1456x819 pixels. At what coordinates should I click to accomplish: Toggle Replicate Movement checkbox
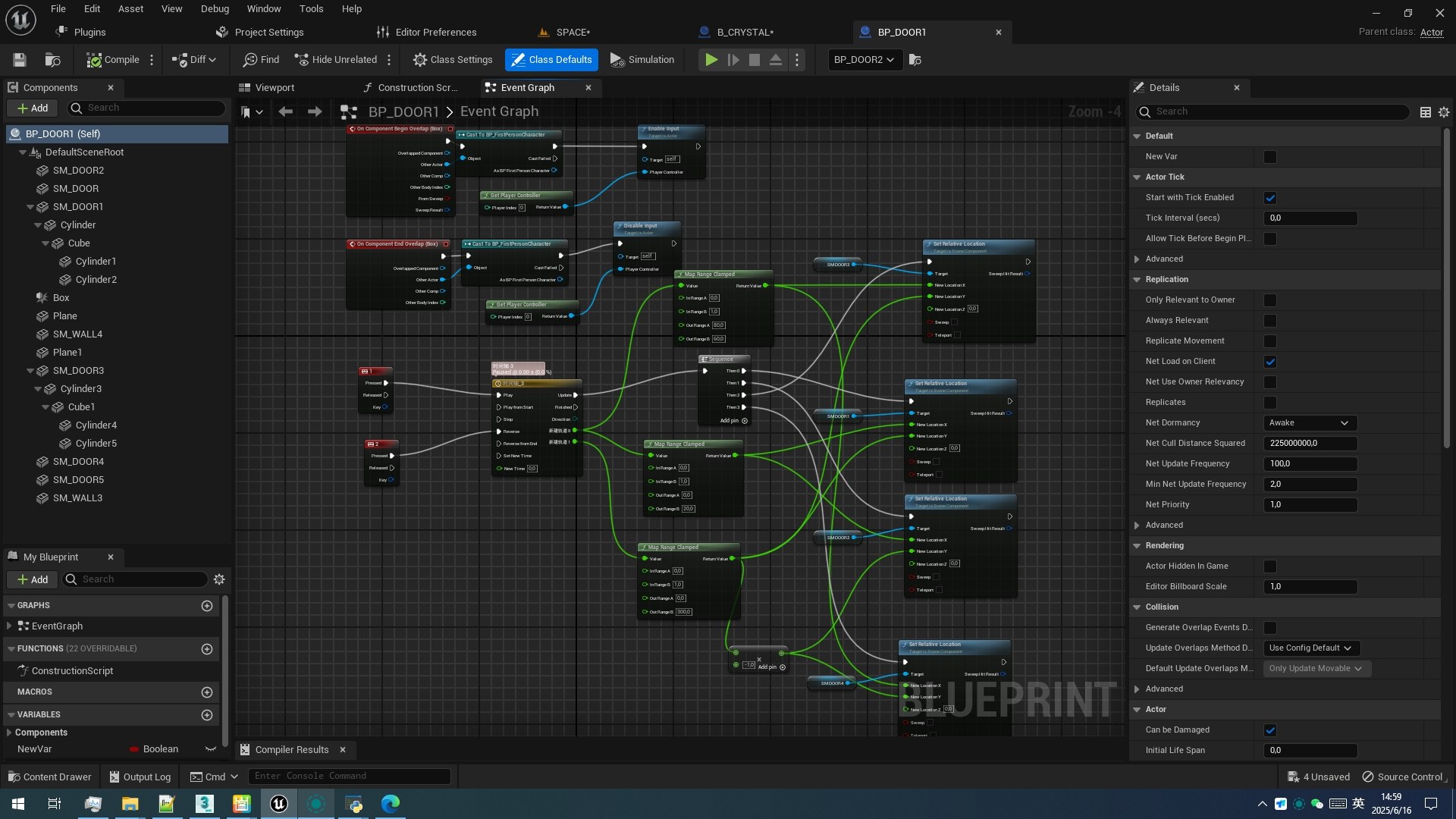[x=1270, y=341]
